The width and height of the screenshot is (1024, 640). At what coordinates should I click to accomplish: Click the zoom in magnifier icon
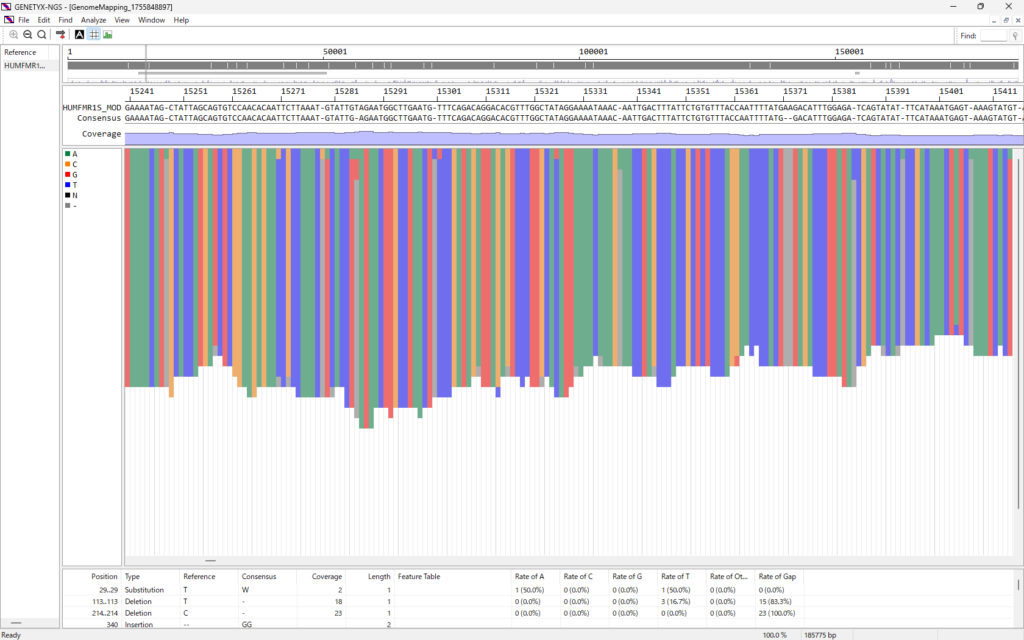tap(14, 34)
